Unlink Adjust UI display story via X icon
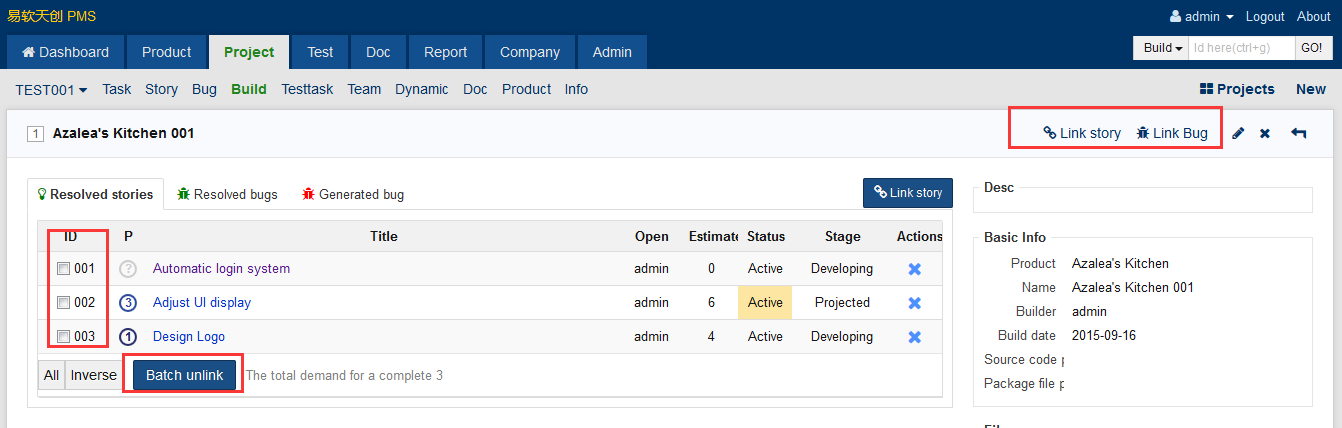The height and width of the screenshot is (428, 1342). pyautogui.click(x=914, y=303)
